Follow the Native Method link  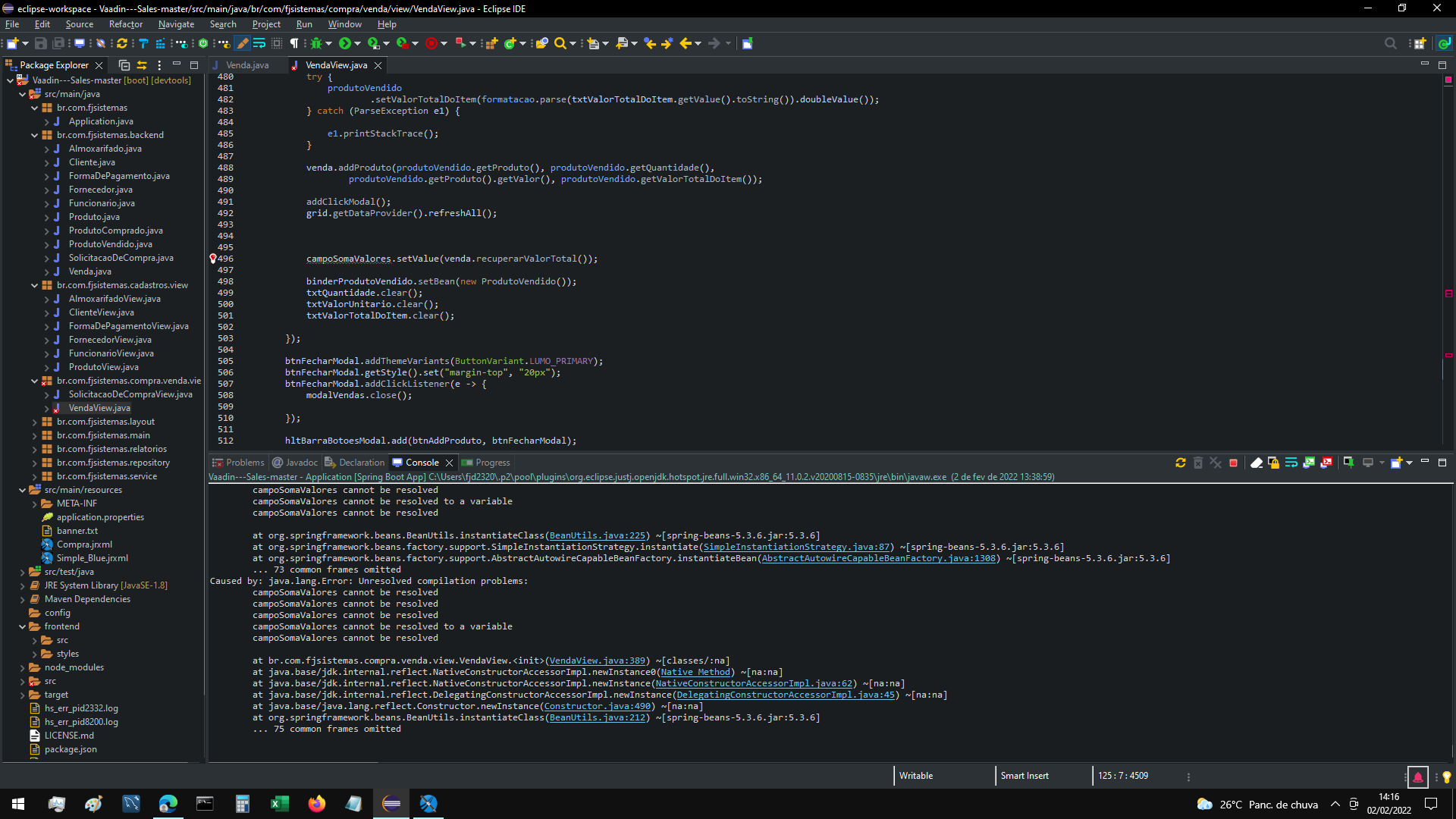click(695, 672)
